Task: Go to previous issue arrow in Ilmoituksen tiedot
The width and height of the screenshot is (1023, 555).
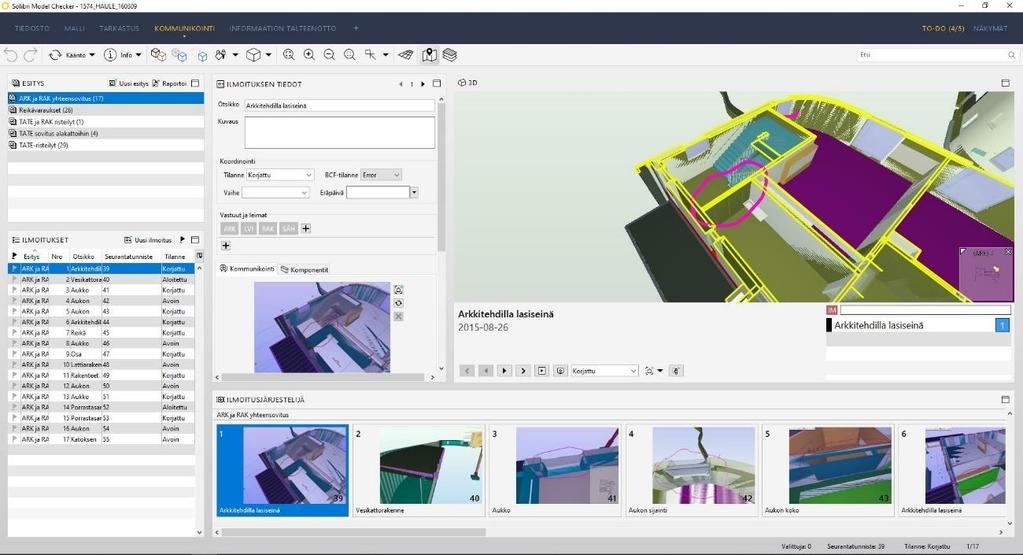Action: point(401,84)
